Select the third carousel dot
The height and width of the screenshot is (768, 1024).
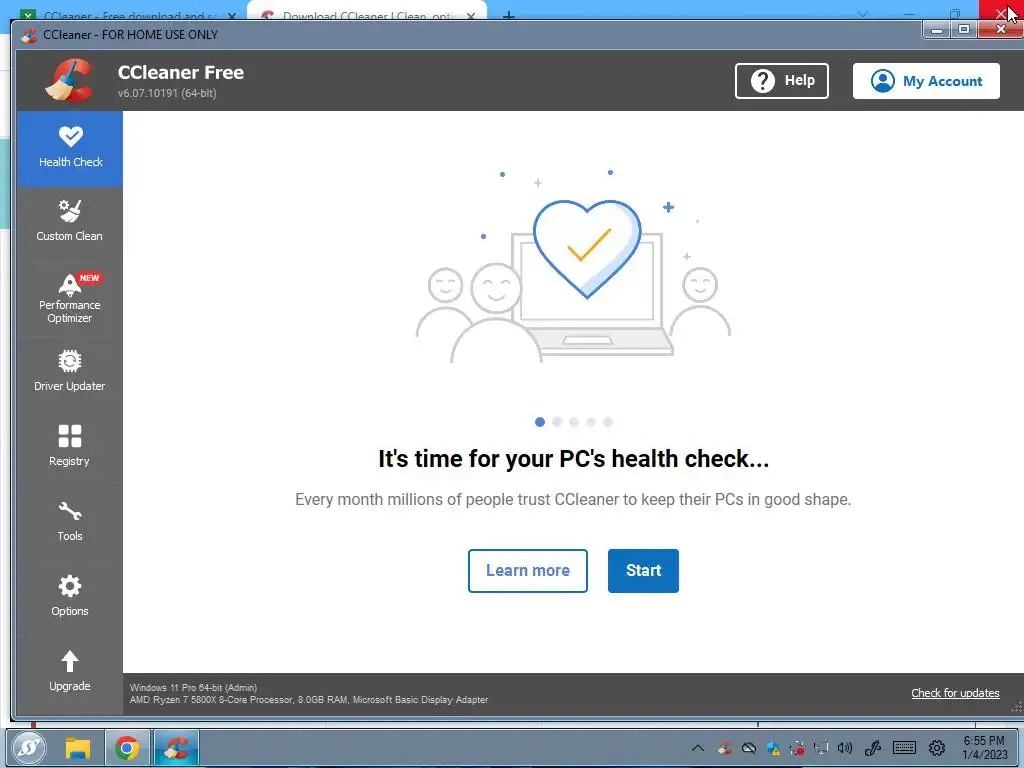click(x=574, y=422)
